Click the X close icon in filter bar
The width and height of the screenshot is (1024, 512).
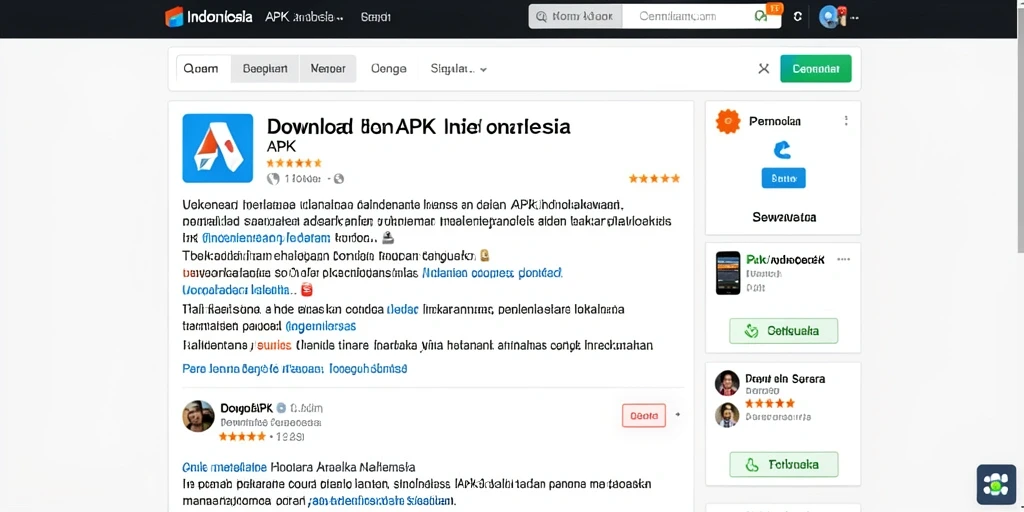[x=763, y=69]
